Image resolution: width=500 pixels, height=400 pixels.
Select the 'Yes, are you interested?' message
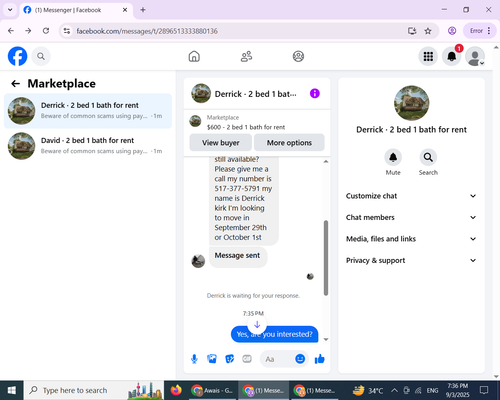click(x=274, y=334)
